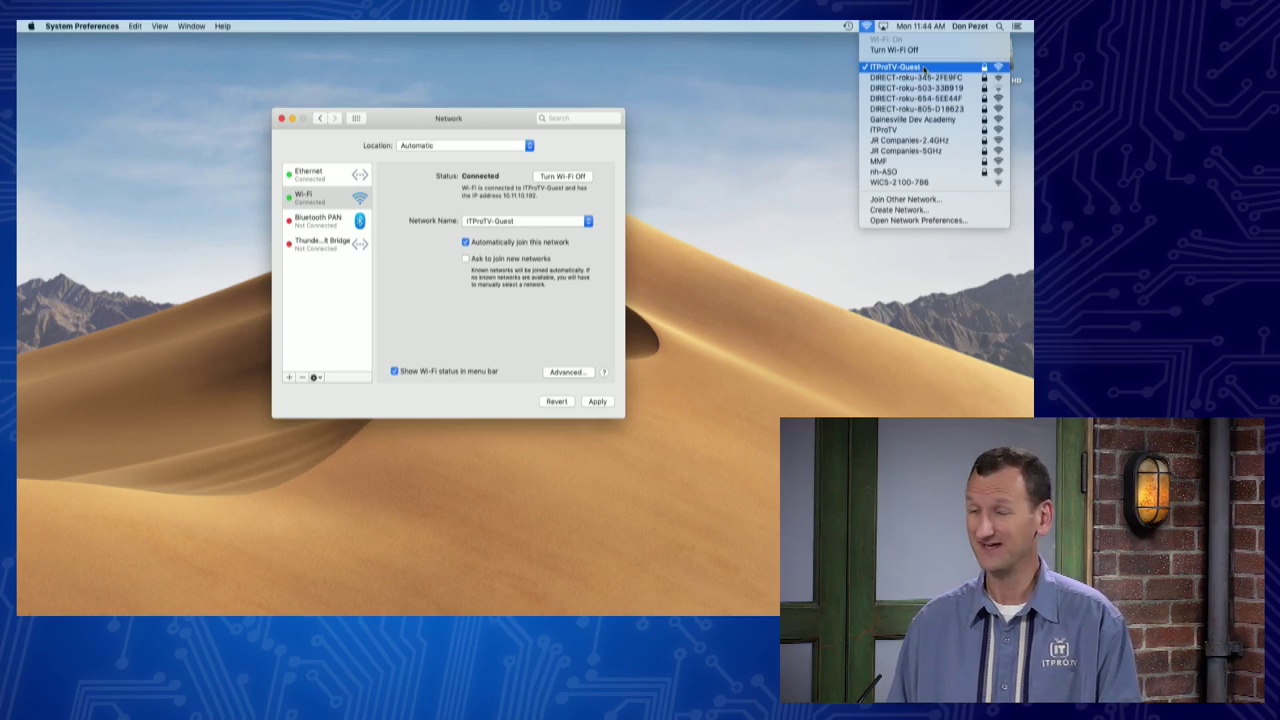Click the Advanced... button
The width and height of the screenshot is (1280, 720).
567,372
